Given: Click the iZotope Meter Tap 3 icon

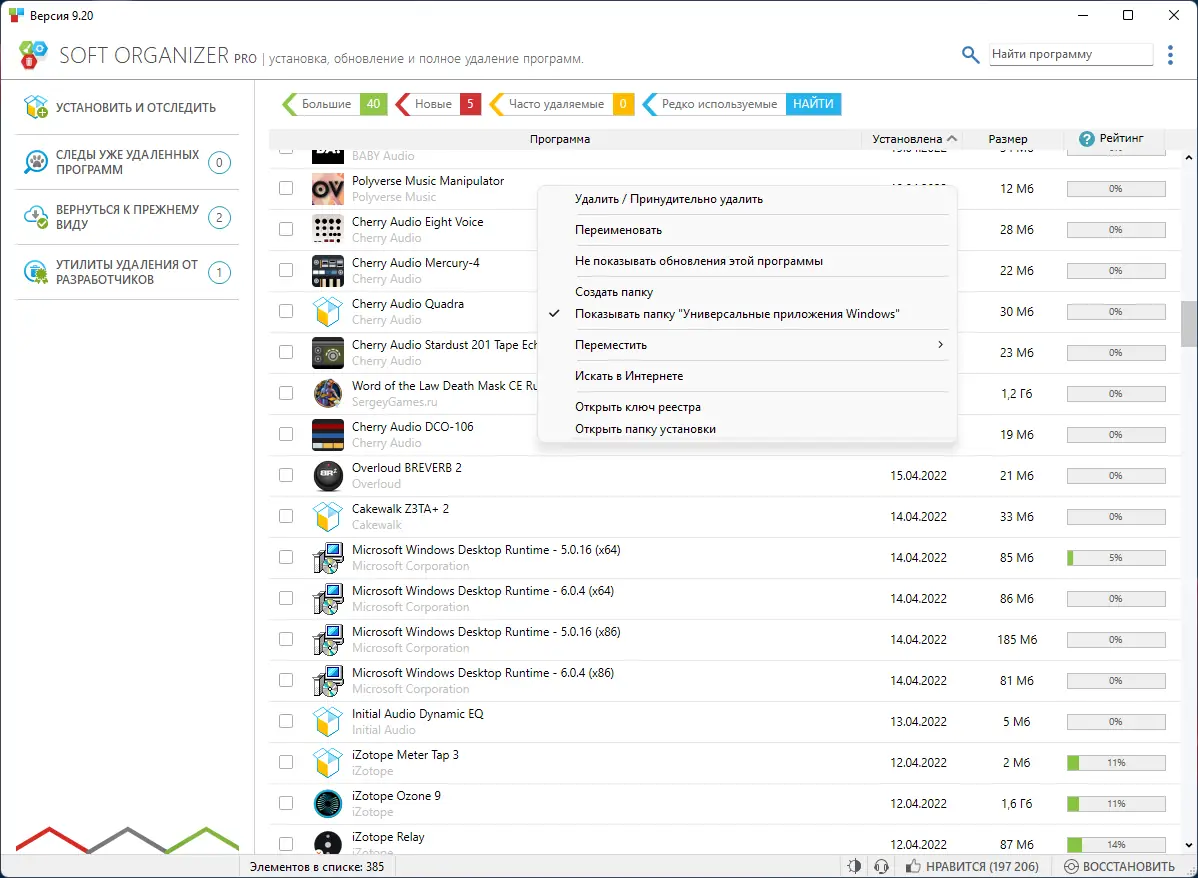Looking at the screenshot, I should [x=328, y=763].
